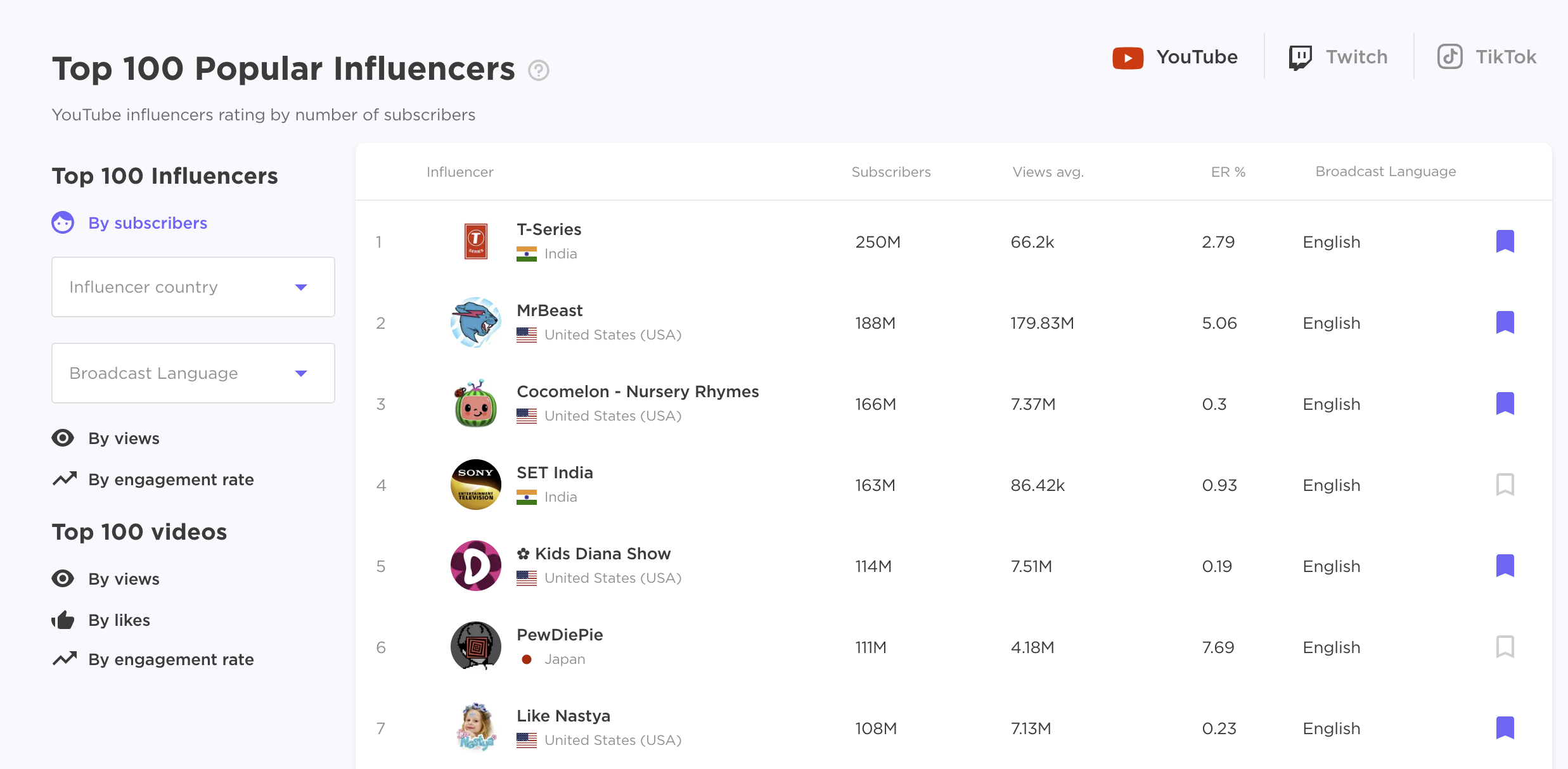Click trending arrow icon under Top 100 videos
This screenshot has width=1568, height=769.
click(64, 659)
